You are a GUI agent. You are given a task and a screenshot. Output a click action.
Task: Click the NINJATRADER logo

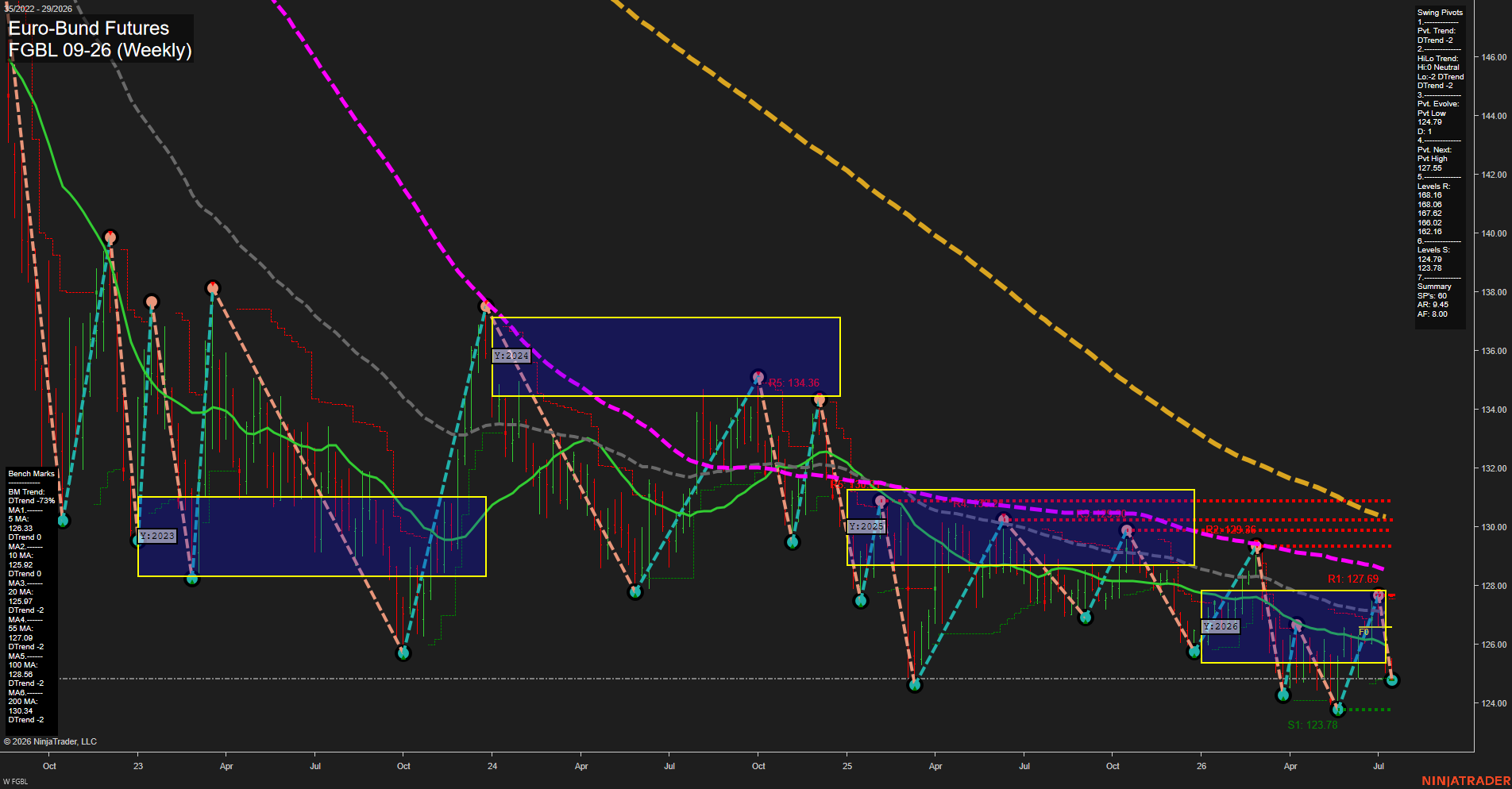tap(1465, 781)
